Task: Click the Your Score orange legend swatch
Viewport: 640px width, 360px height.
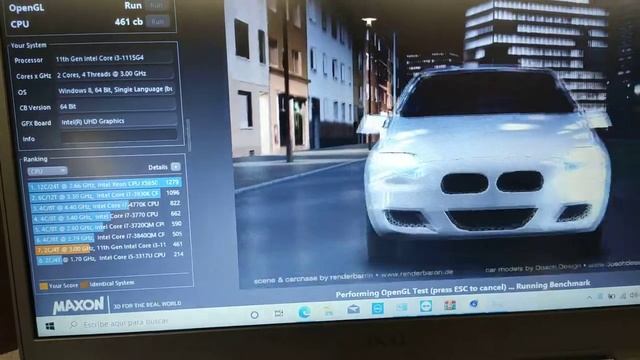Action: tap(43, 286)
